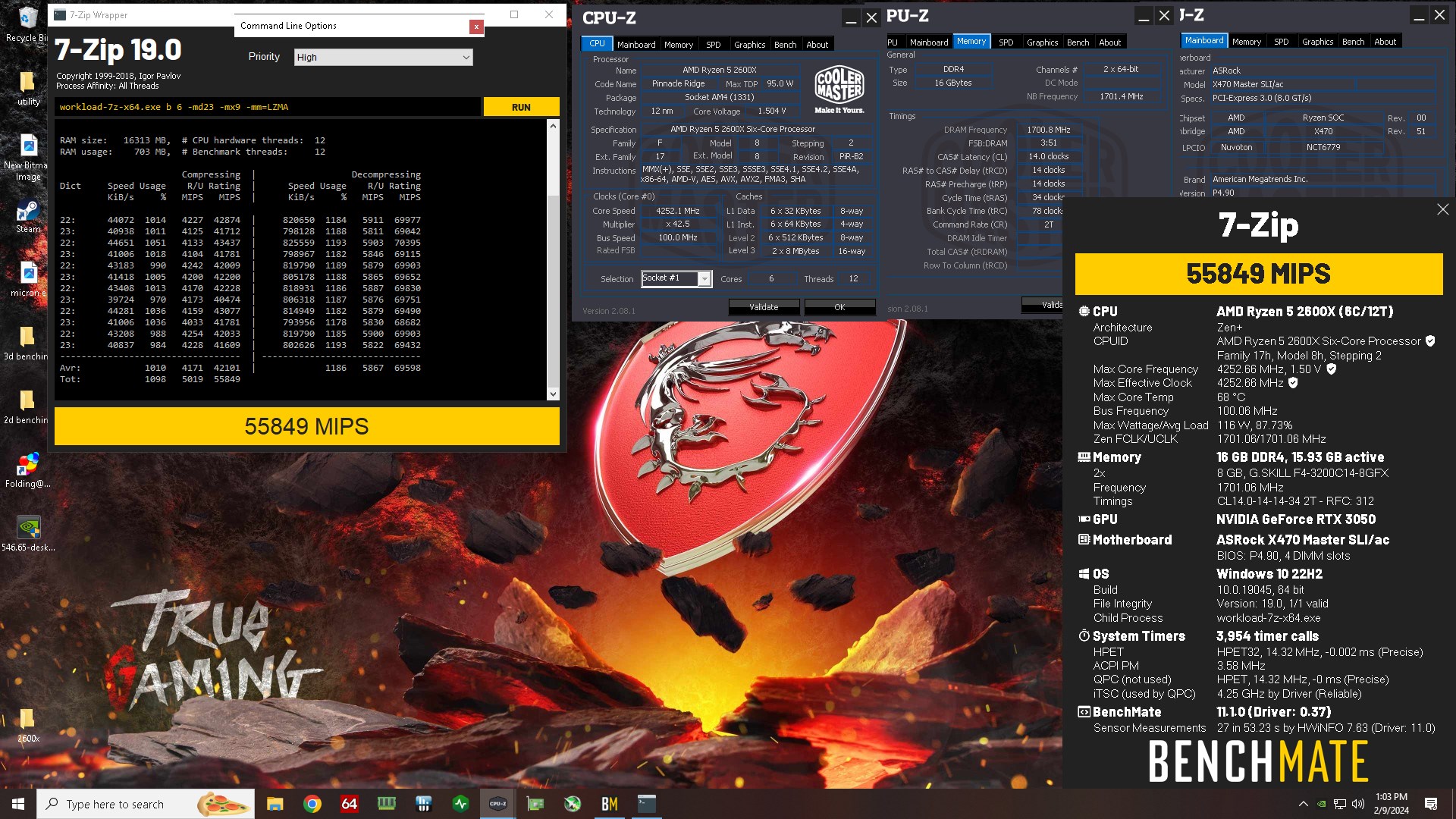Open Graphics tab in third CPU-Z window
Viewport: 1456px width, 819px height.
[1317, 42]
